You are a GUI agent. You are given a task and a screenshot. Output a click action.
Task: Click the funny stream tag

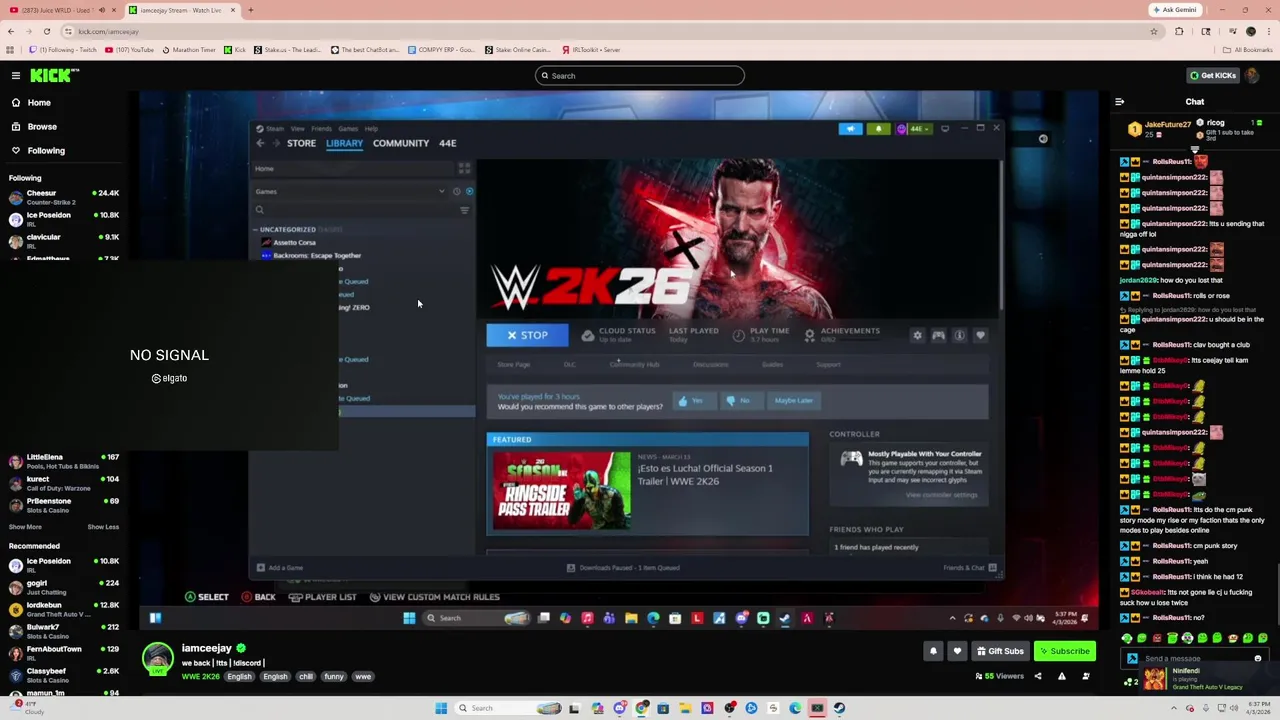tap(334, 677)
